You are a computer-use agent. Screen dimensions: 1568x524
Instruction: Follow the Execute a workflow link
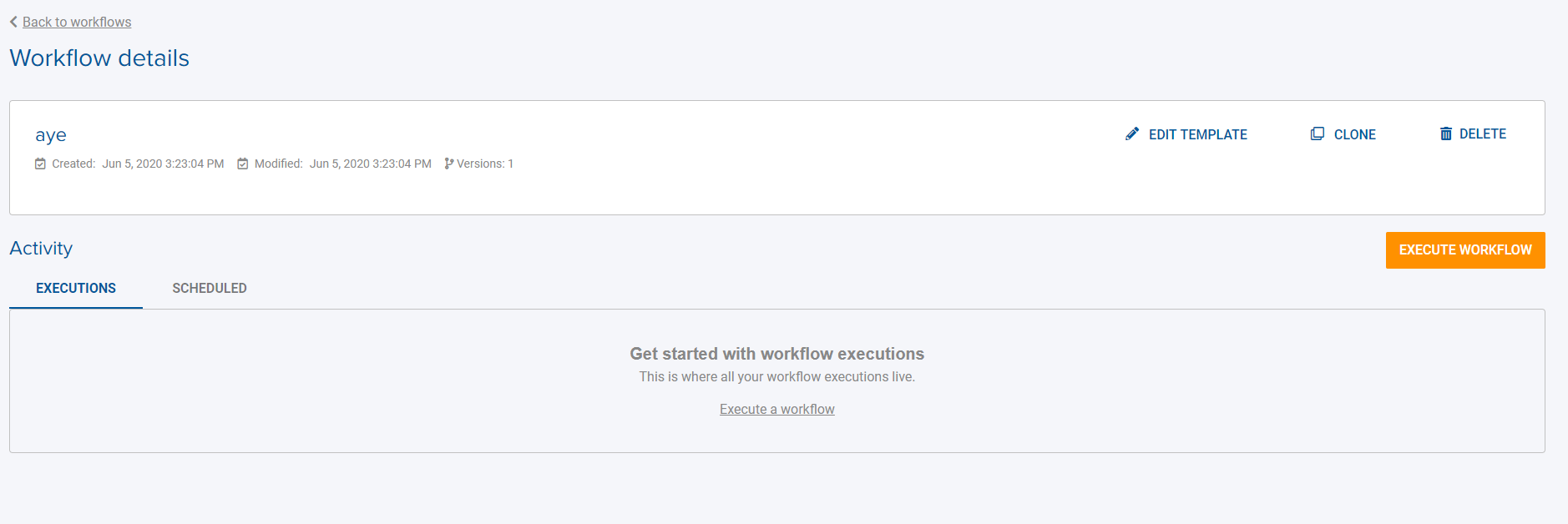point(776,409)
